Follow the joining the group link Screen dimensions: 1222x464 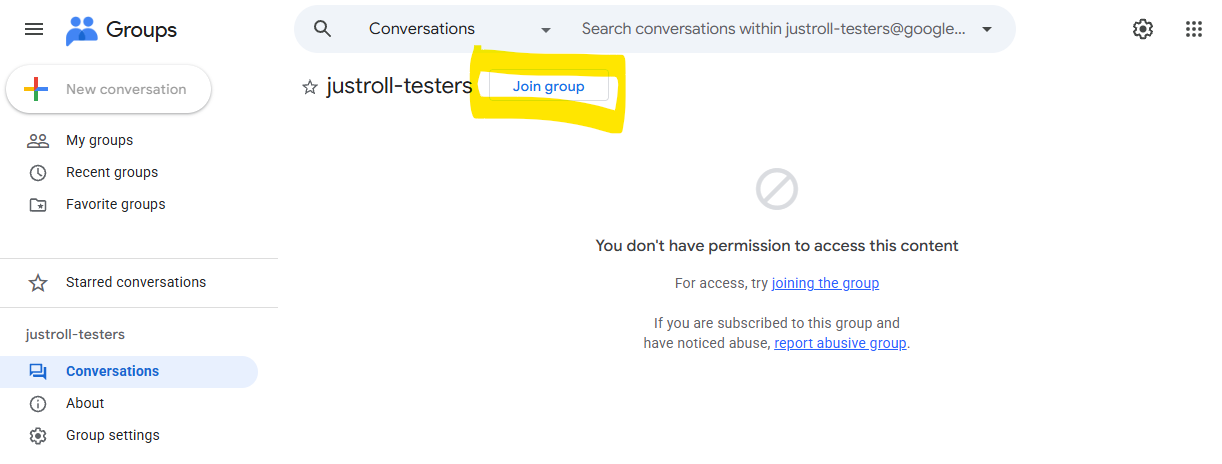pos(825,283)
